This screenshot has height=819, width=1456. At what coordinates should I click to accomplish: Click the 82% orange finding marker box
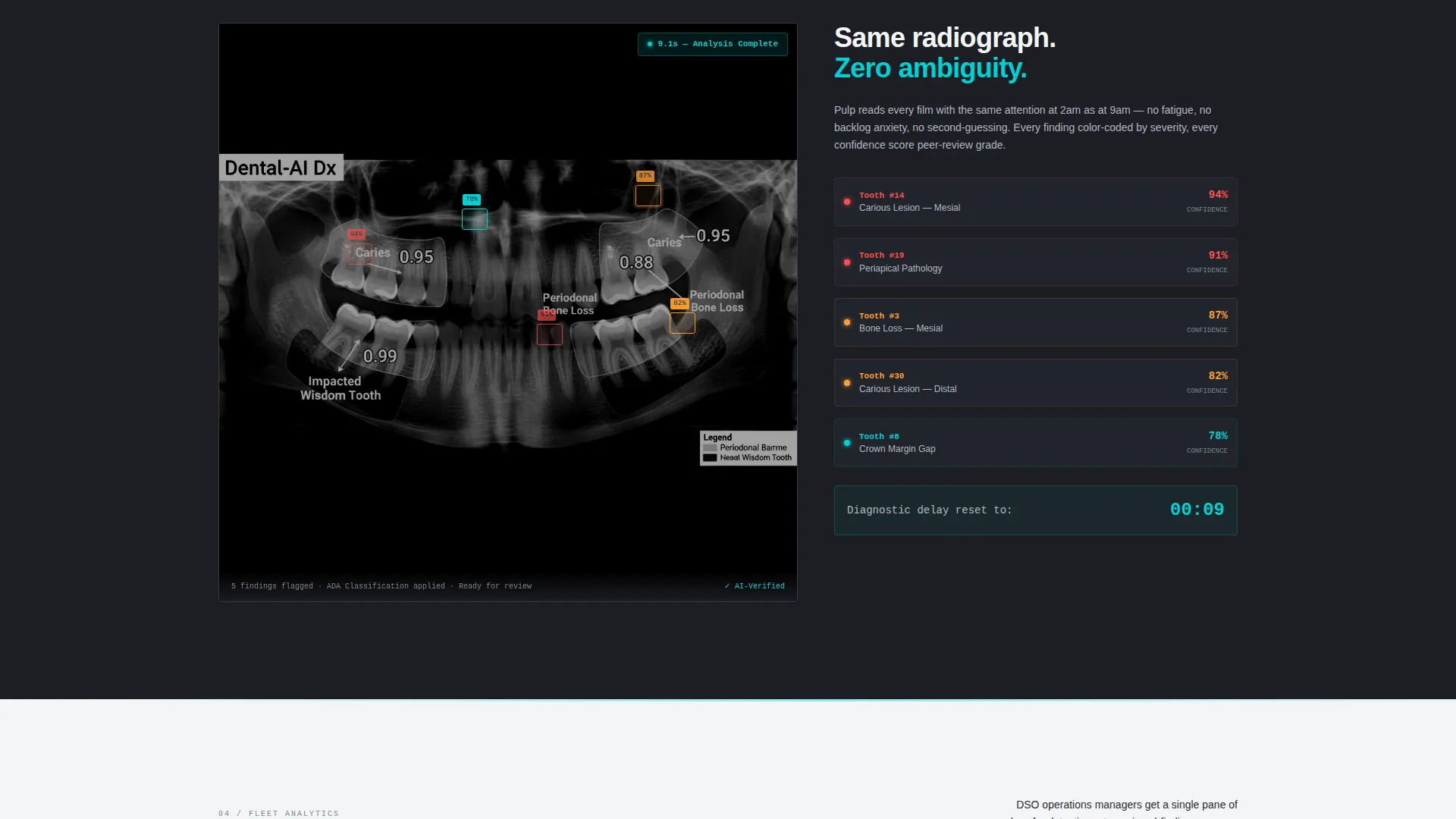(682, 323)
